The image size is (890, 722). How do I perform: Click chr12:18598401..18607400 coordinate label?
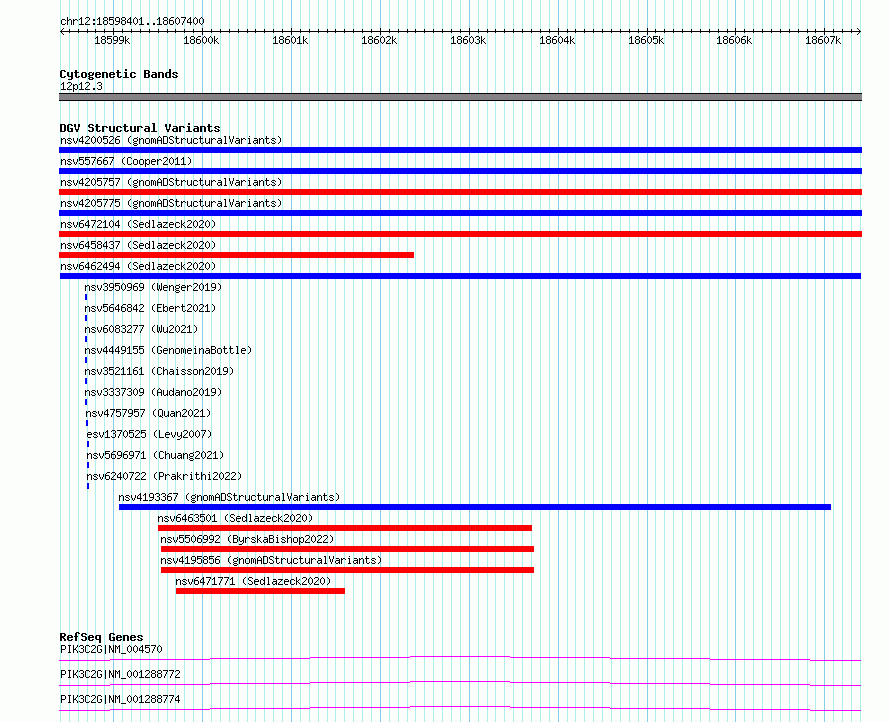coord(132,21)
